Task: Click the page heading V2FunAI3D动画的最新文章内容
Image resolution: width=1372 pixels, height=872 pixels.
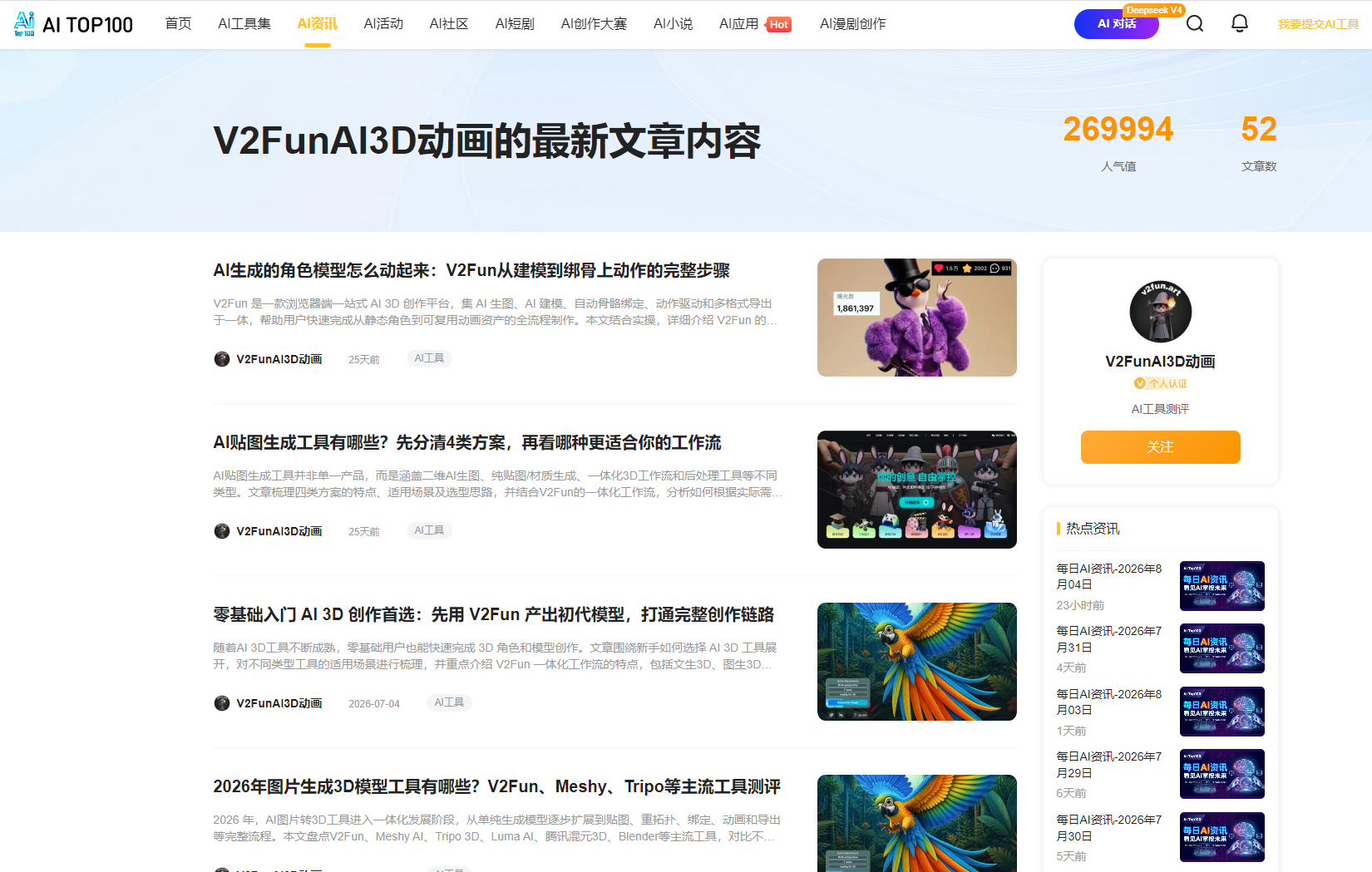Action: click(x=487, y=140)
